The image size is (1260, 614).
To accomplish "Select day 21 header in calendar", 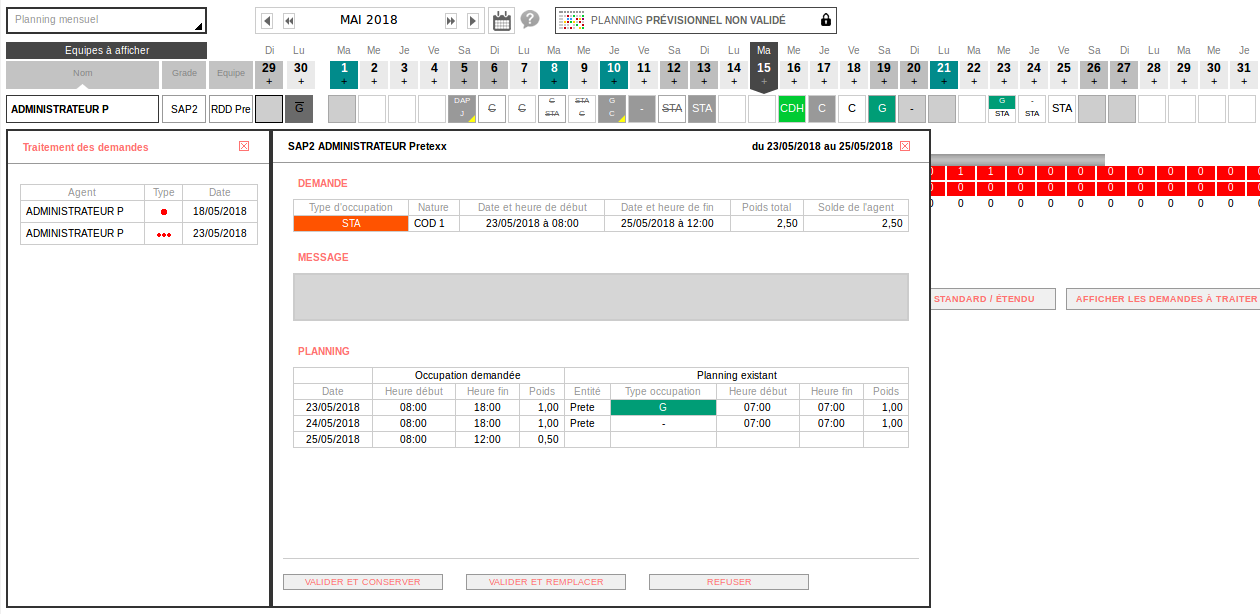I will [943, 73].
